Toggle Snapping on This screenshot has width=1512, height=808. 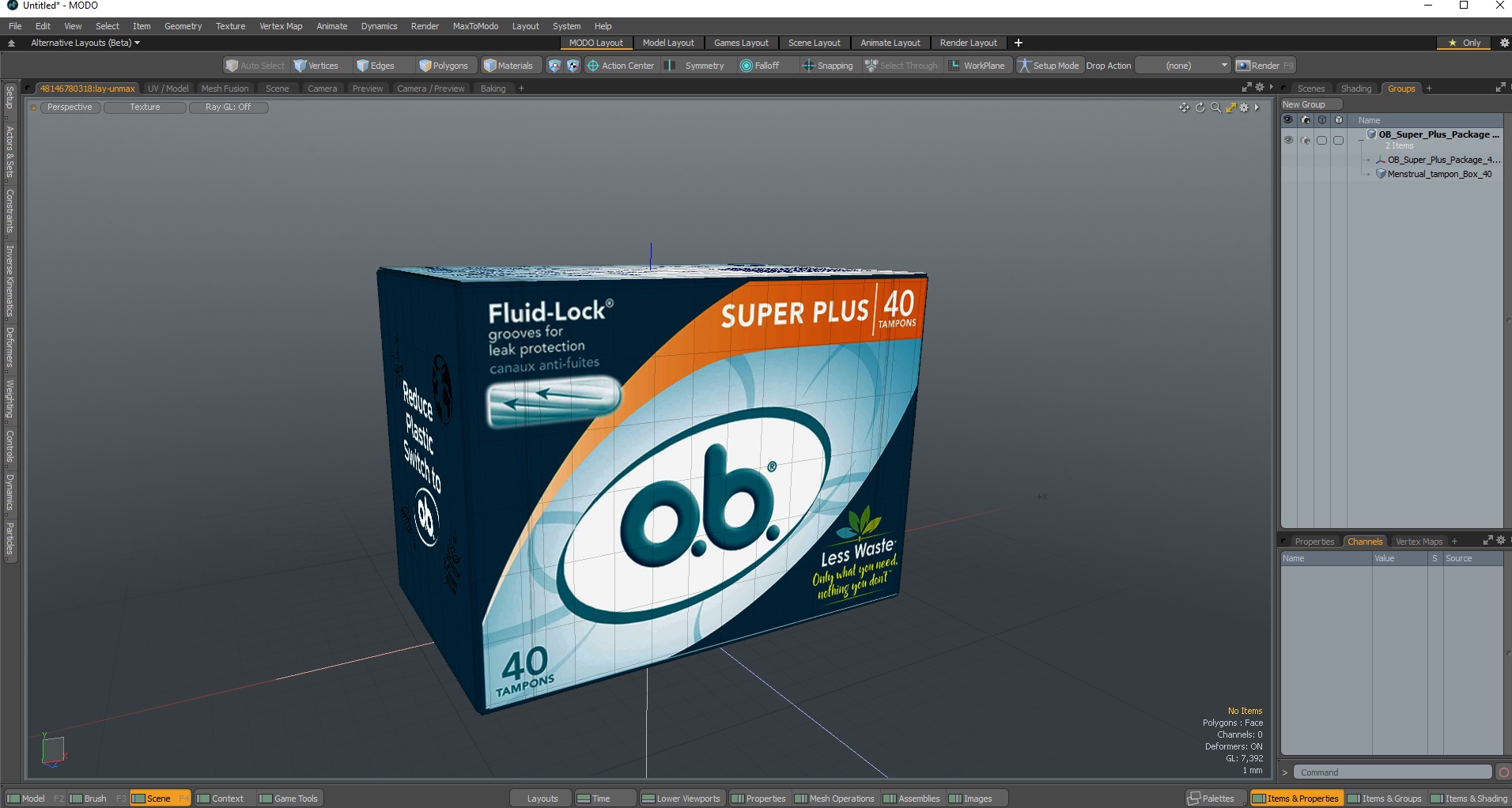click(x=828, y=66)
